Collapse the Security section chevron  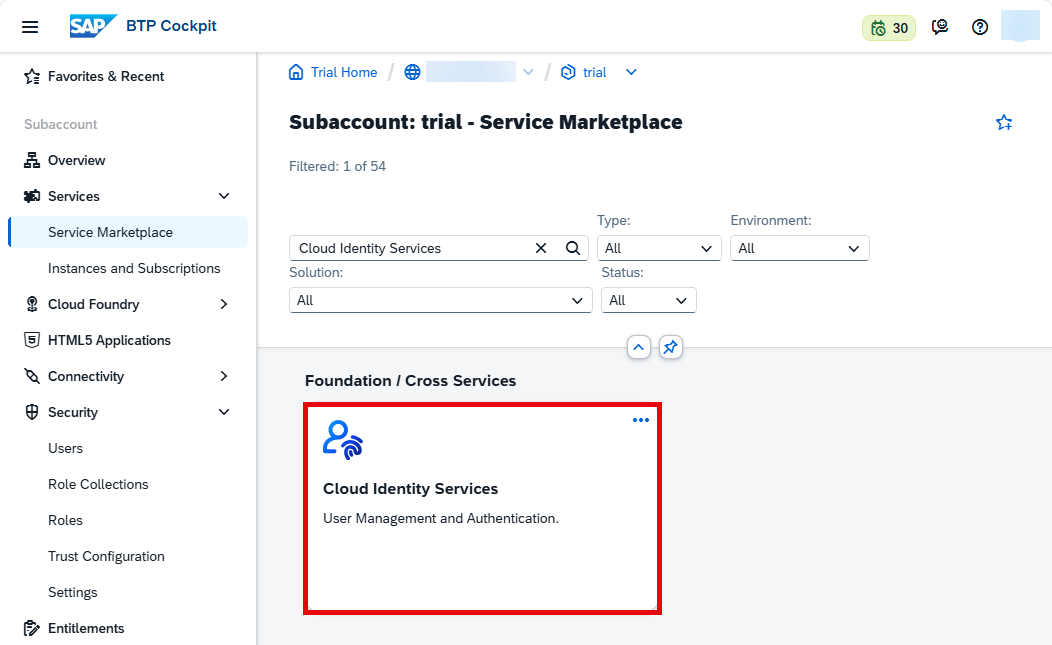pos(224,412)
